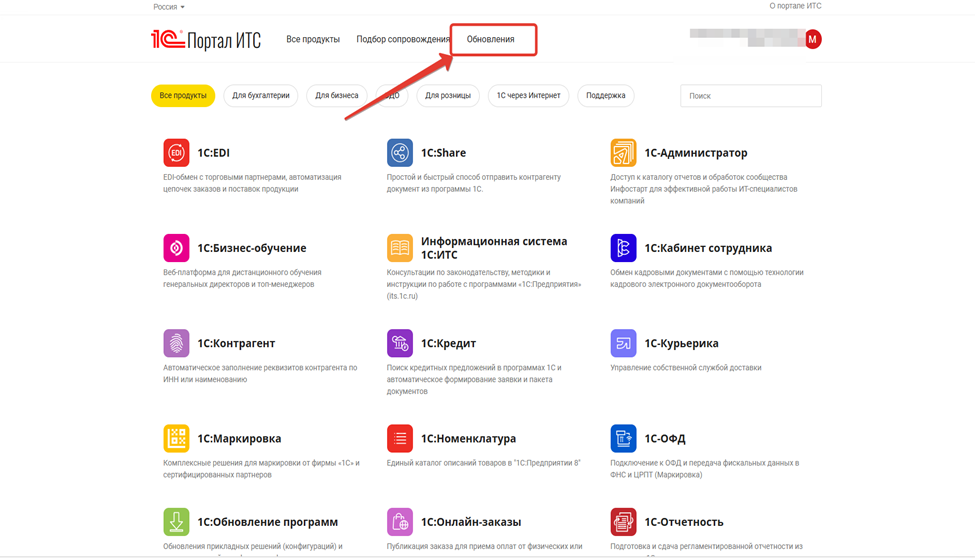Click the 1С:Маркировка QR icon
Screen dimensions: 975x558
coord(176,439)
